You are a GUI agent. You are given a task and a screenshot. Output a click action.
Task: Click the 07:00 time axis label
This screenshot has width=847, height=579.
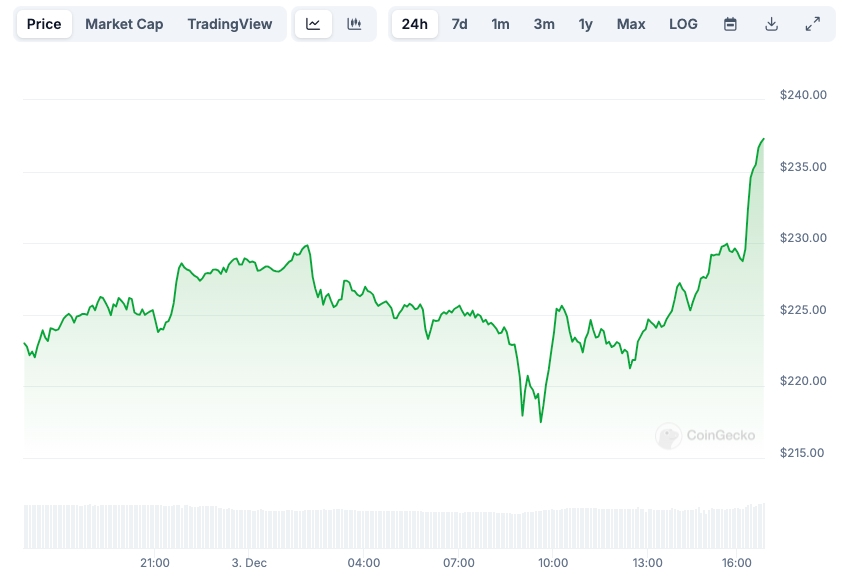tap(459, 563)
